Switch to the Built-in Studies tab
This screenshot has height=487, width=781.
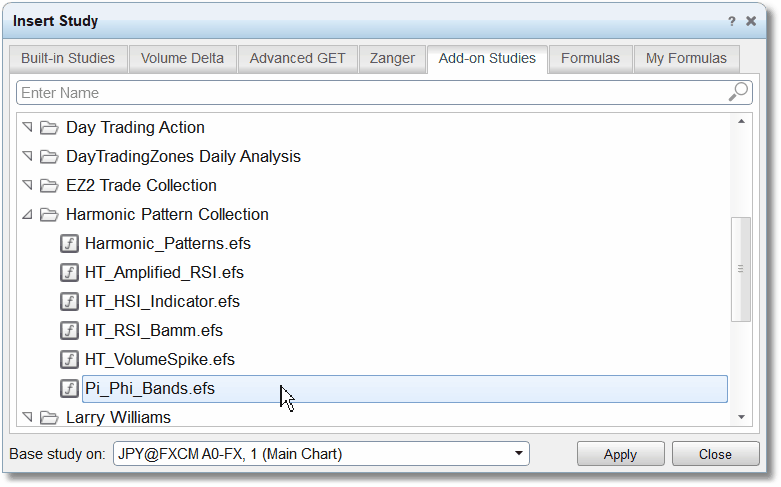coord(68,59)
